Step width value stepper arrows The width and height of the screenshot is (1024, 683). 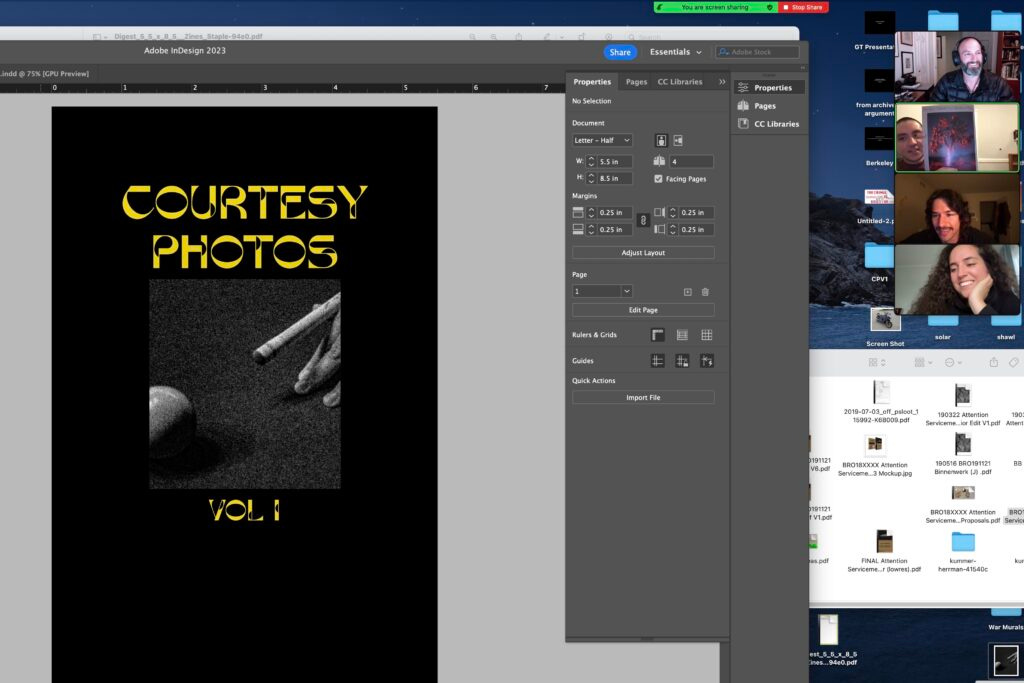pyautogui.click(x=591, y=161)
